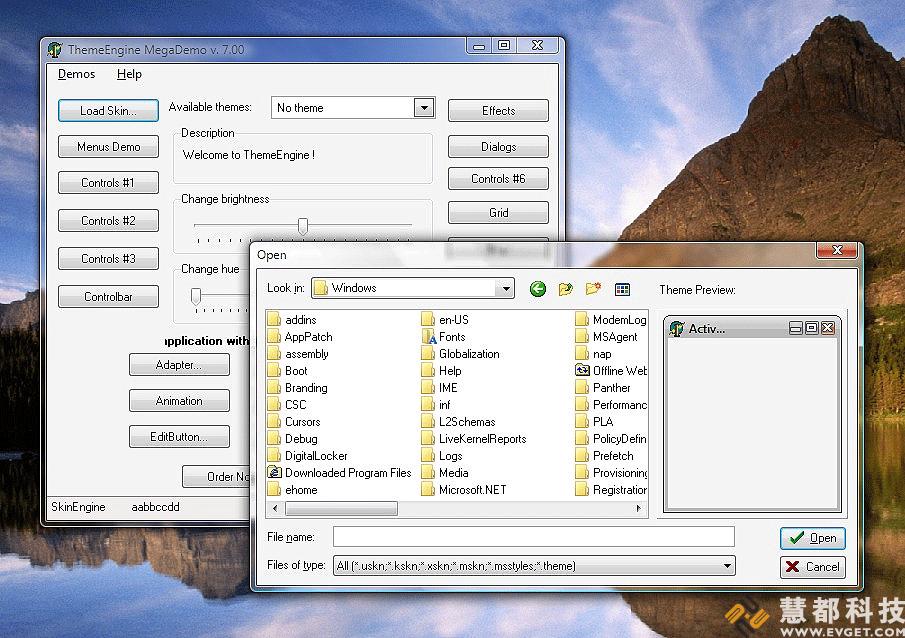Screen dimensions: 905x638
Task: Click the file list scroll left arrow
Action: (x=275, y=508)
